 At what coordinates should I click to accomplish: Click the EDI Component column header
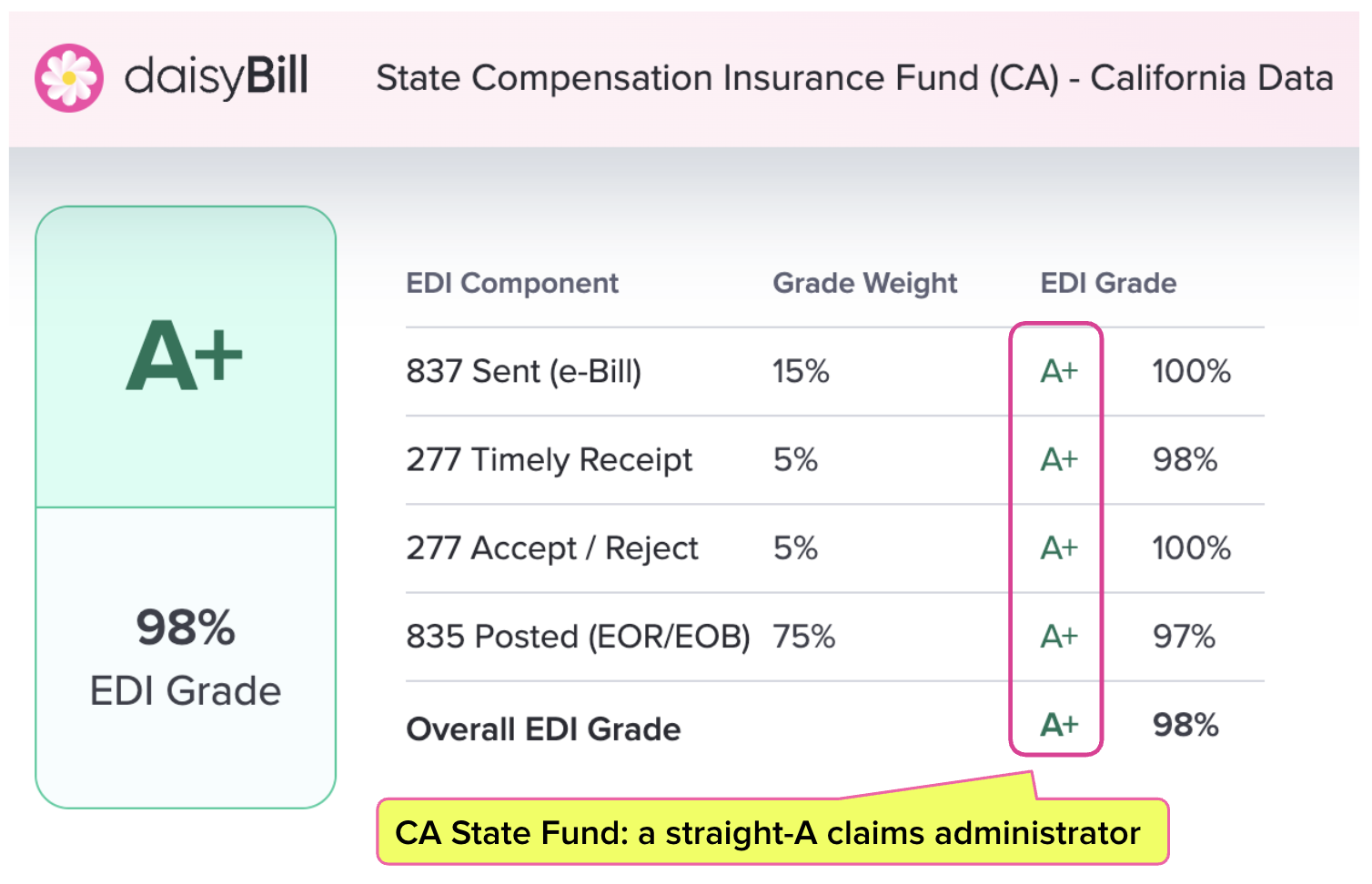pos(512,284)
